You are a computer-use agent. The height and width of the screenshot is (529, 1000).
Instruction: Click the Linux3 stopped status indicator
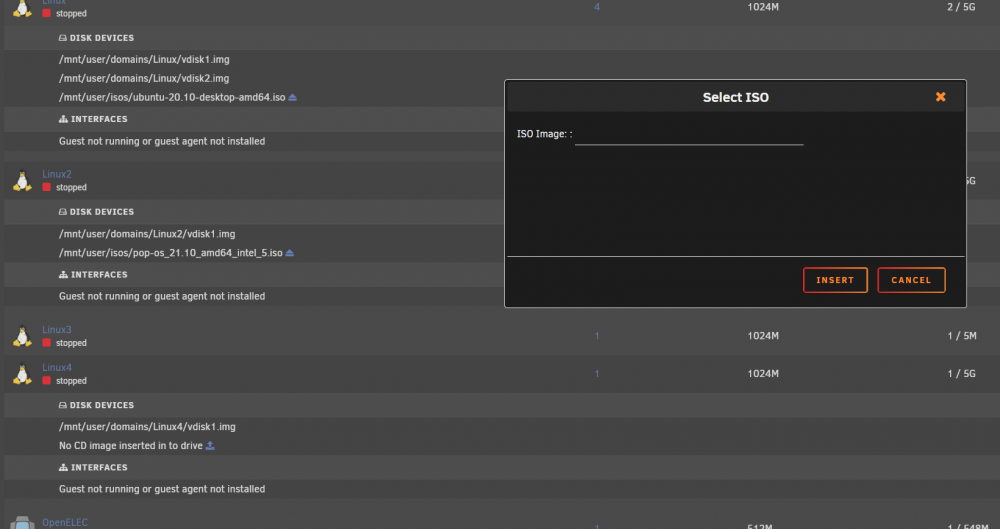click(x=47, y=343)
